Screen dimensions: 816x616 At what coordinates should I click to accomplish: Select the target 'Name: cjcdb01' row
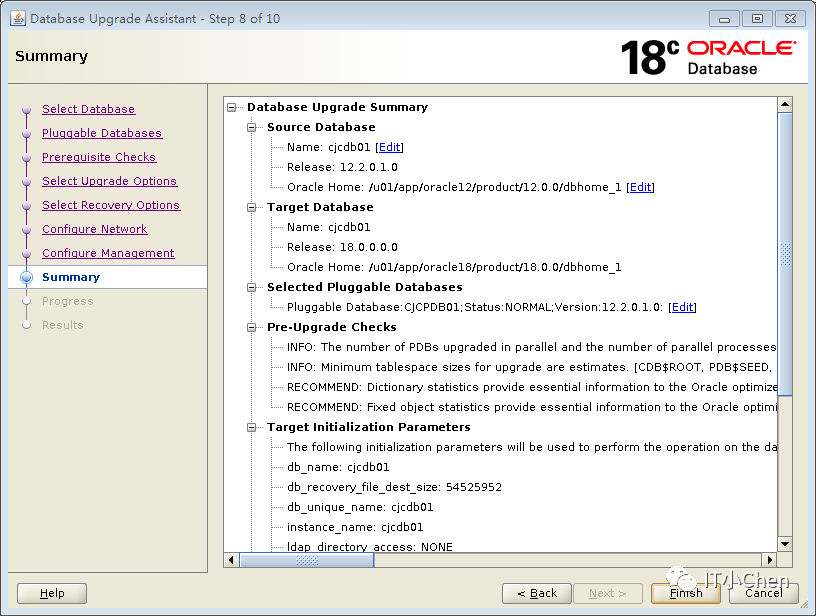coord(328,227)
